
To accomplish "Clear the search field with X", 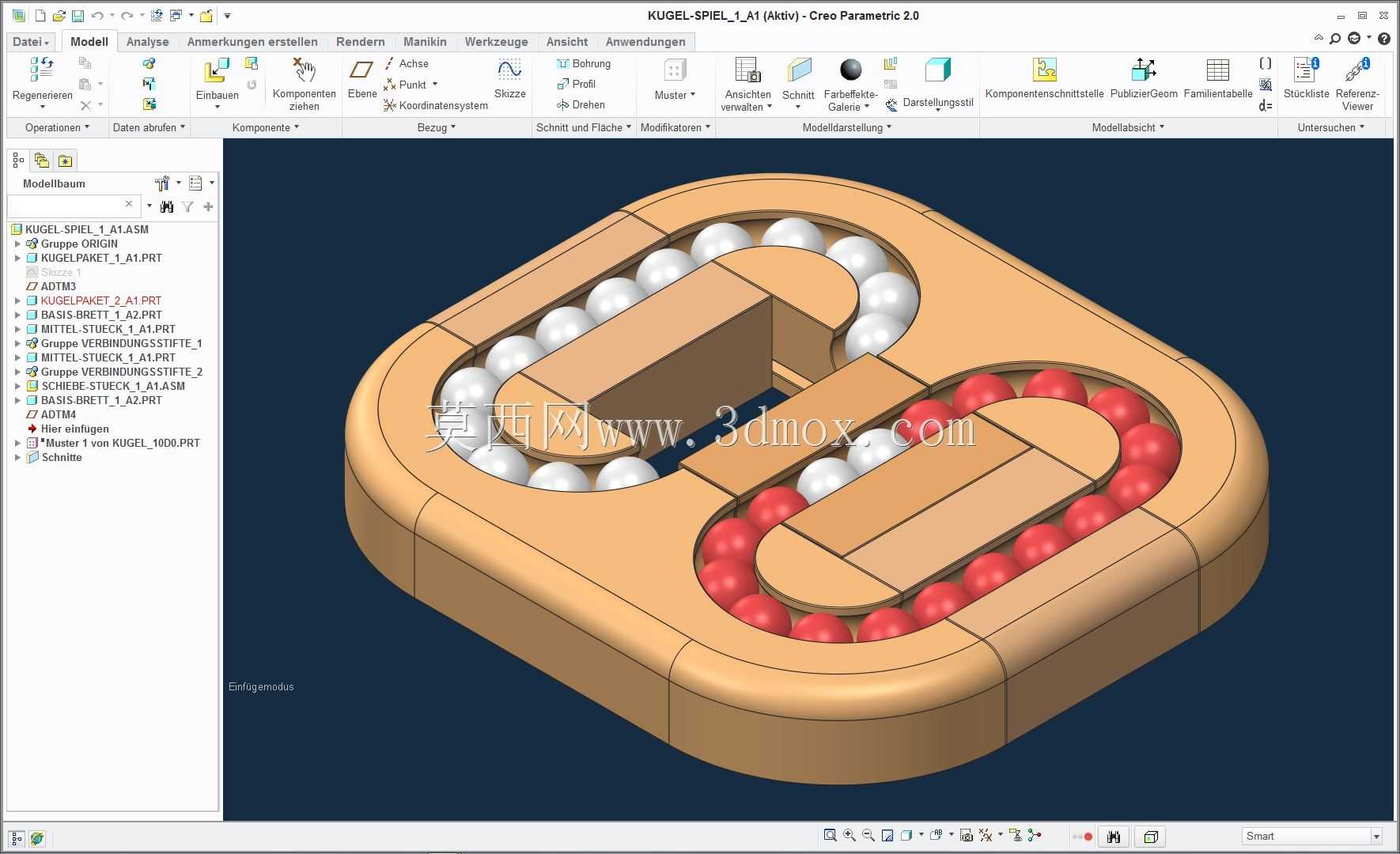I will (x=129, y=204).
